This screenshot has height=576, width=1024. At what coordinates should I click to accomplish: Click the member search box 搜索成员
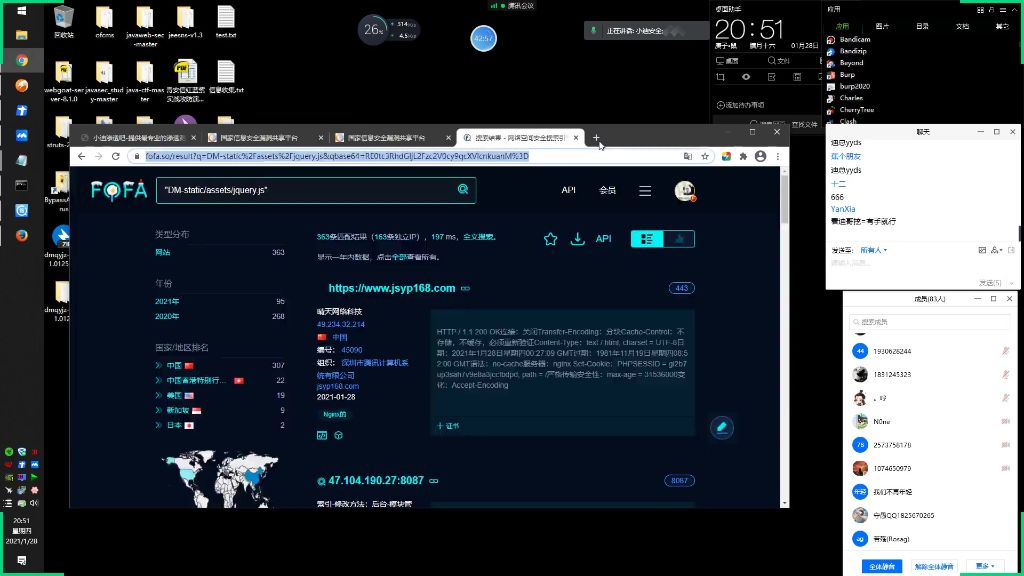coord(930,322)
